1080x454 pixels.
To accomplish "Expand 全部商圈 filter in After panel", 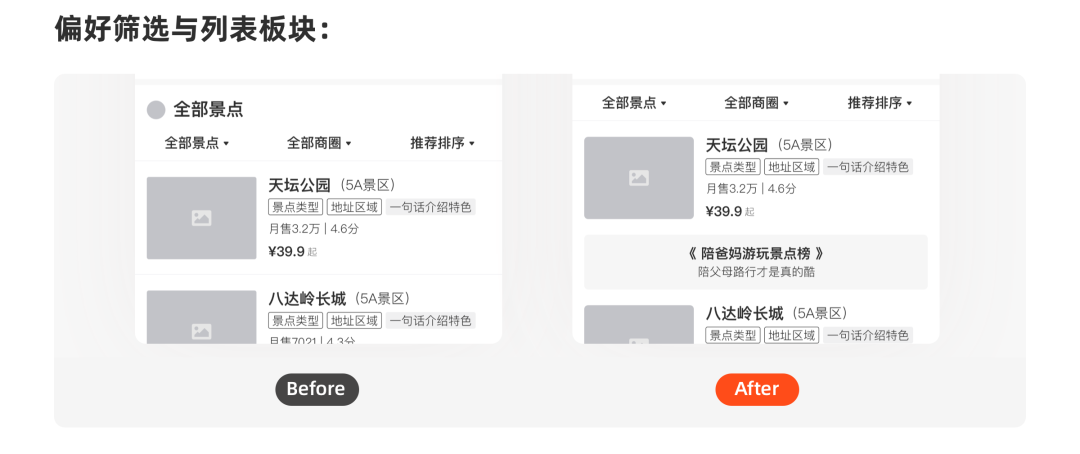I will pyautogui.click(x=756, y=103).
